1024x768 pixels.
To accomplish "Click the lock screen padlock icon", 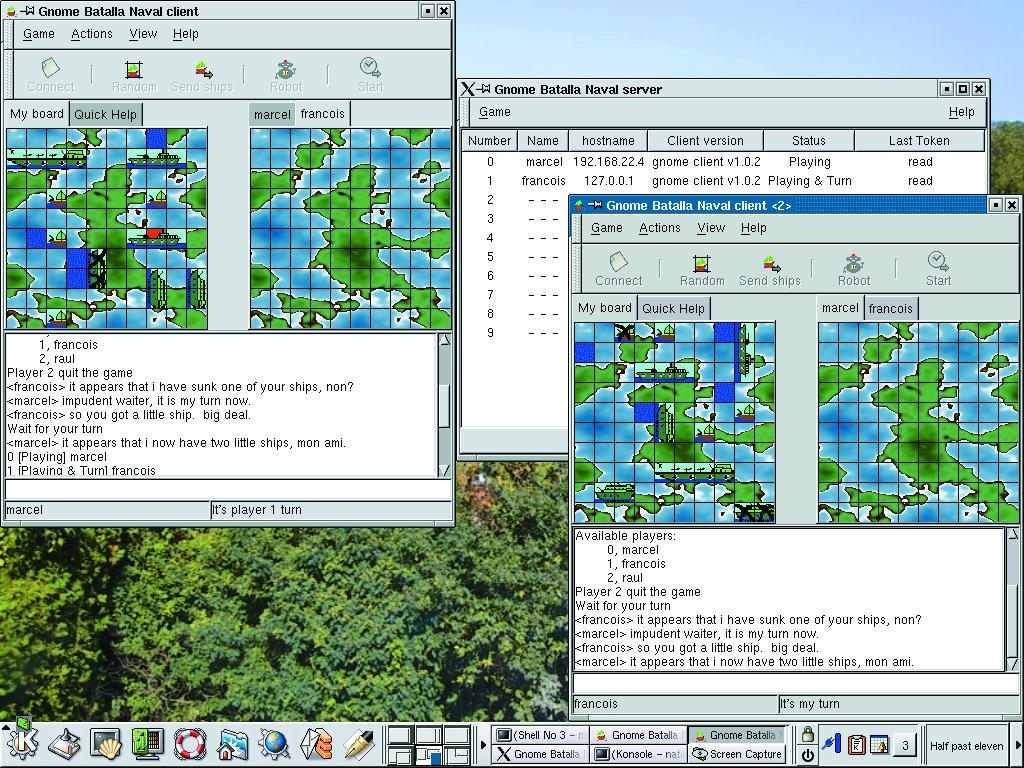I will (x=808, y=735).
